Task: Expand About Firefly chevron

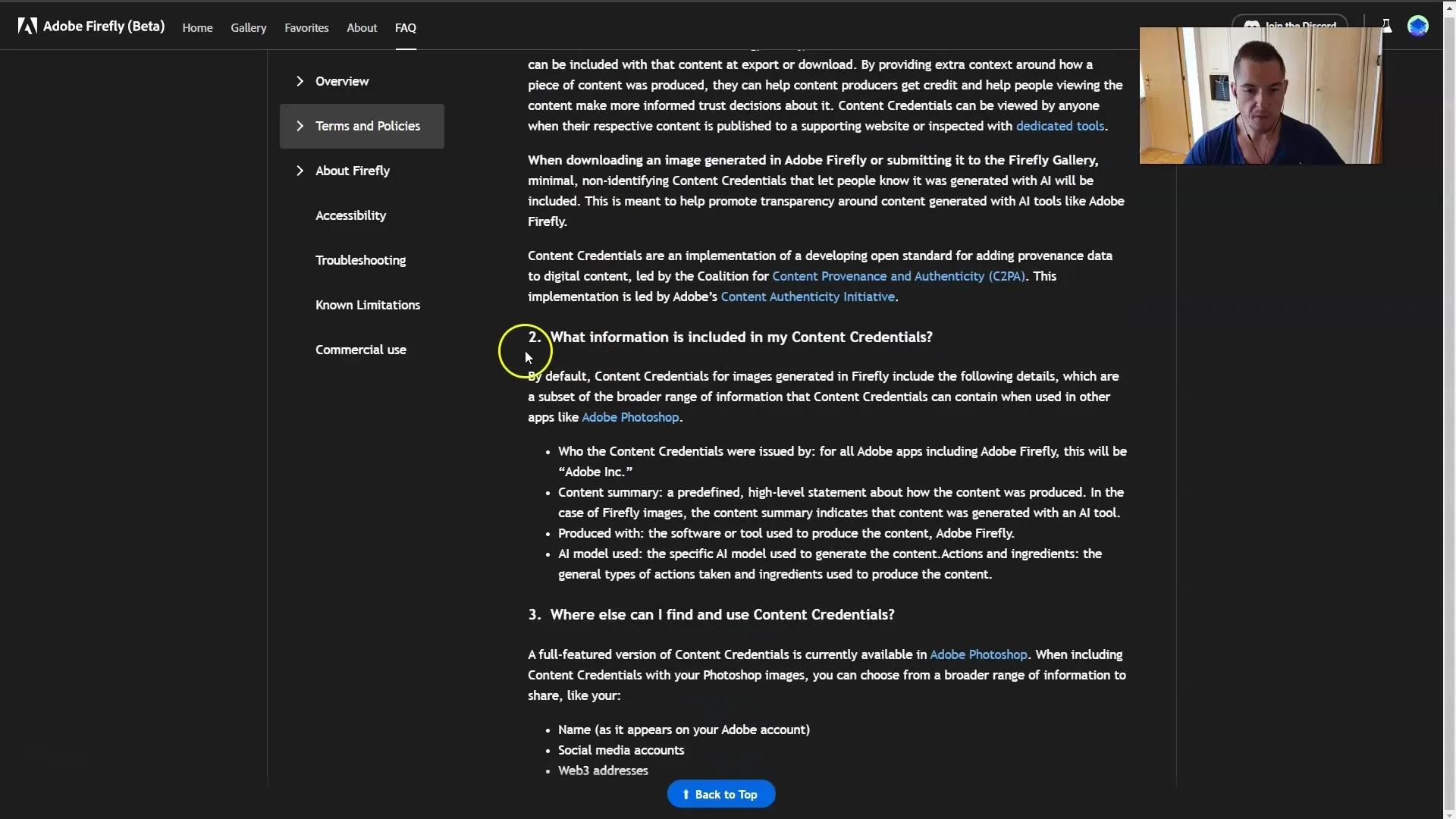Action: pos(300,171)
